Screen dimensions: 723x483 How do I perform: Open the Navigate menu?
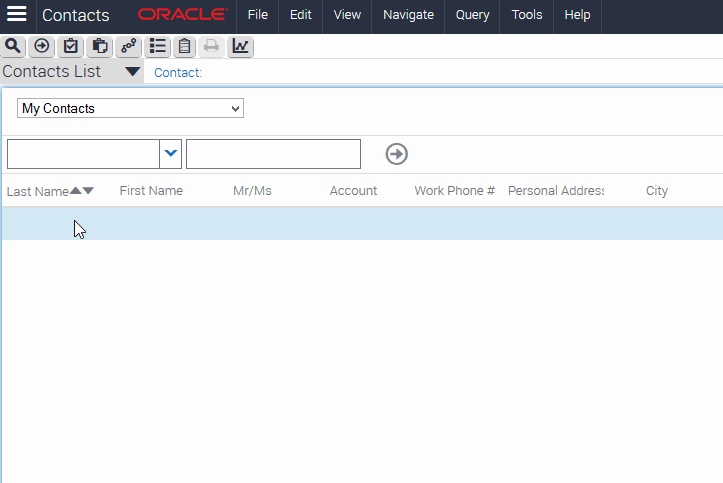pos(408,15)
